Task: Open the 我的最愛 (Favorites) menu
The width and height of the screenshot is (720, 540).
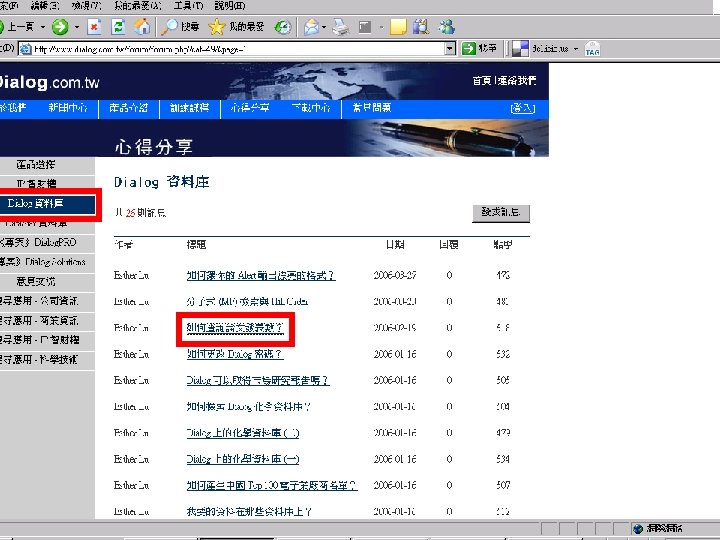Action: click(x=138, y=6)
